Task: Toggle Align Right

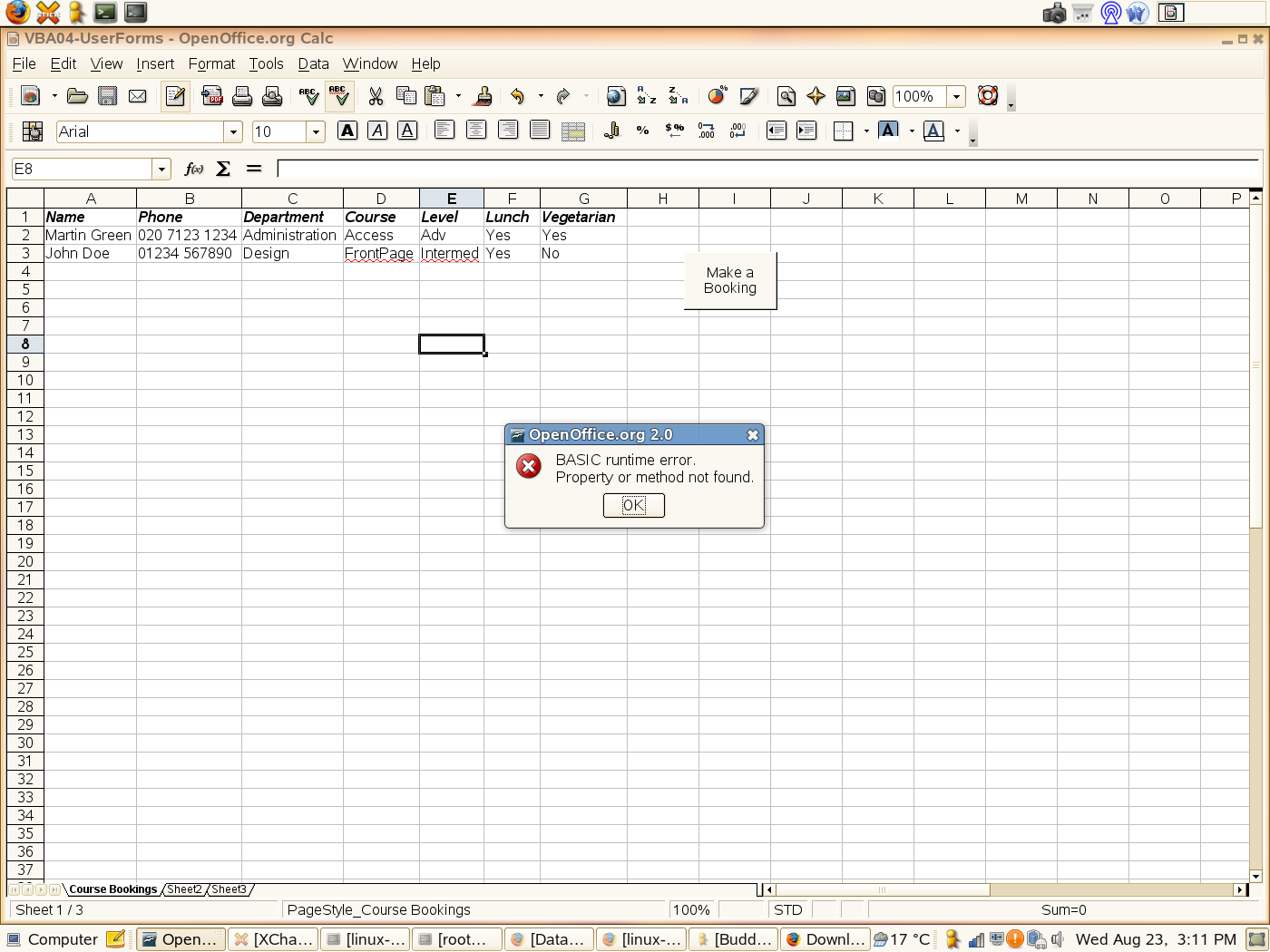Action: coord(508,131)
